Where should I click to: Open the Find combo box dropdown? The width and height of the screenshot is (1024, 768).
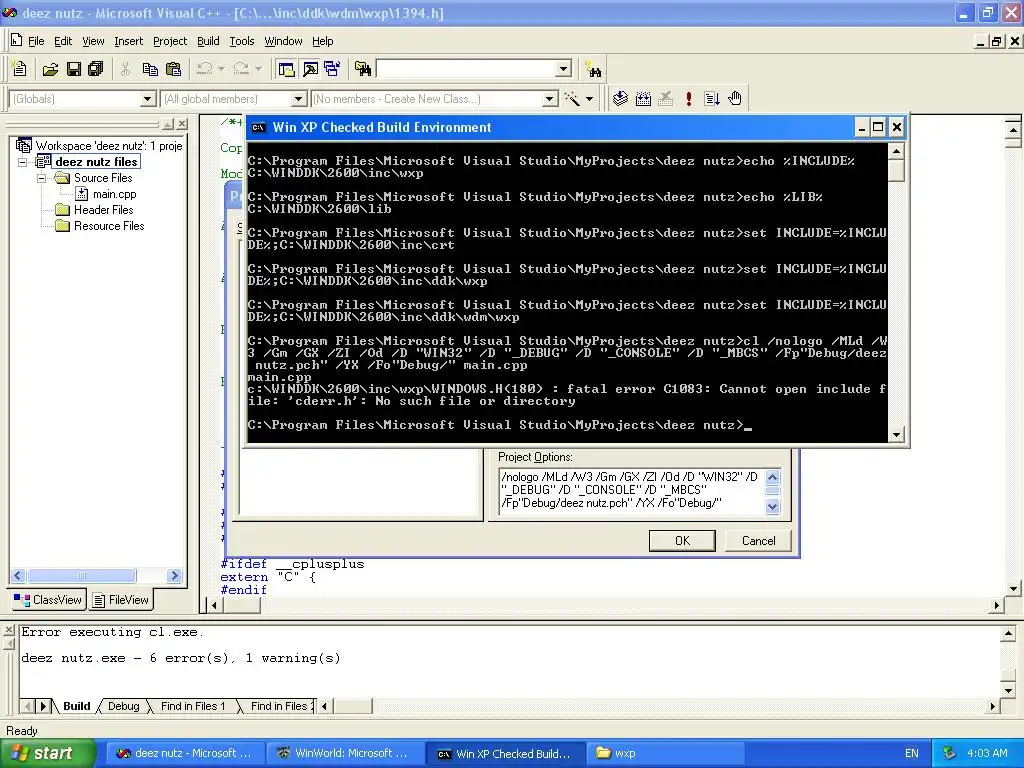click(564, 69)
